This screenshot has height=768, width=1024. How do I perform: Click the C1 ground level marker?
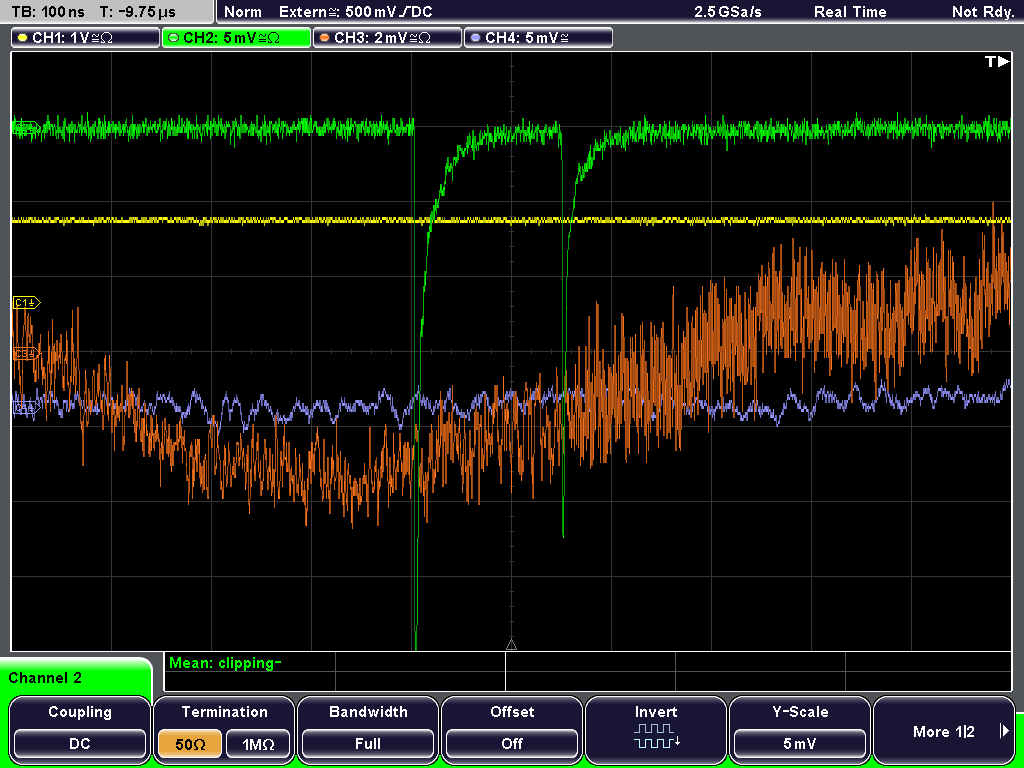pos(27,302)
